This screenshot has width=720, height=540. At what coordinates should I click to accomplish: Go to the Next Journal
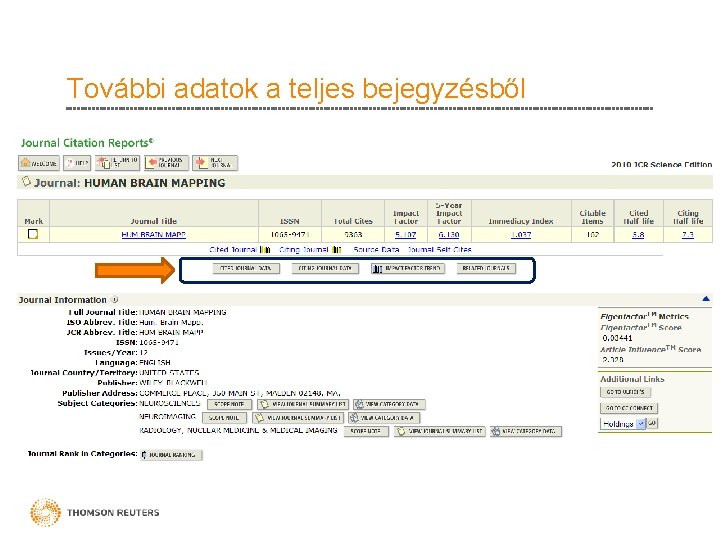tap(215, 163)
